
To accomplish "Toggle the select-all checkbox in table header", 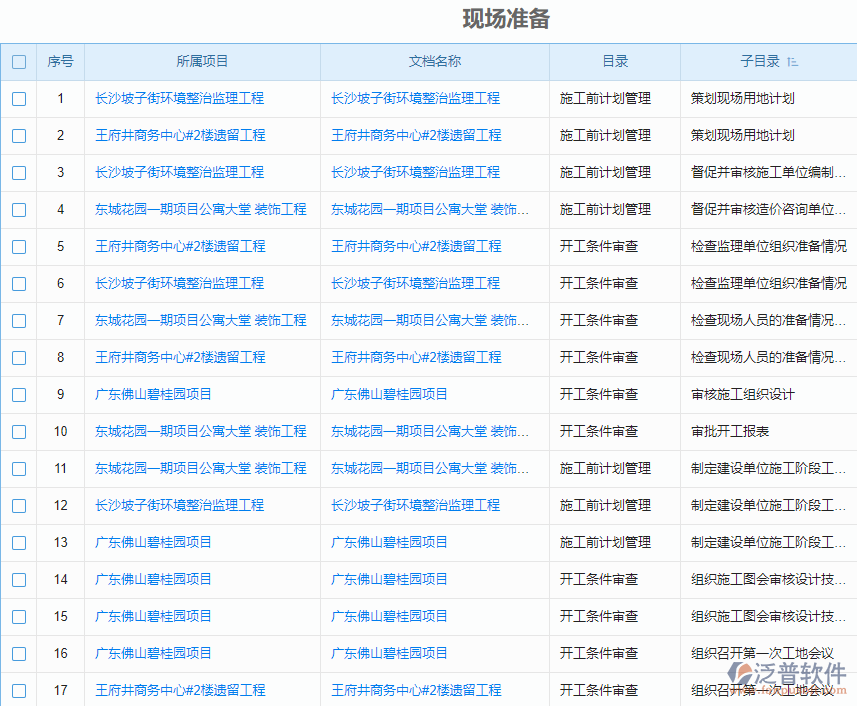I will click(18, 61).
